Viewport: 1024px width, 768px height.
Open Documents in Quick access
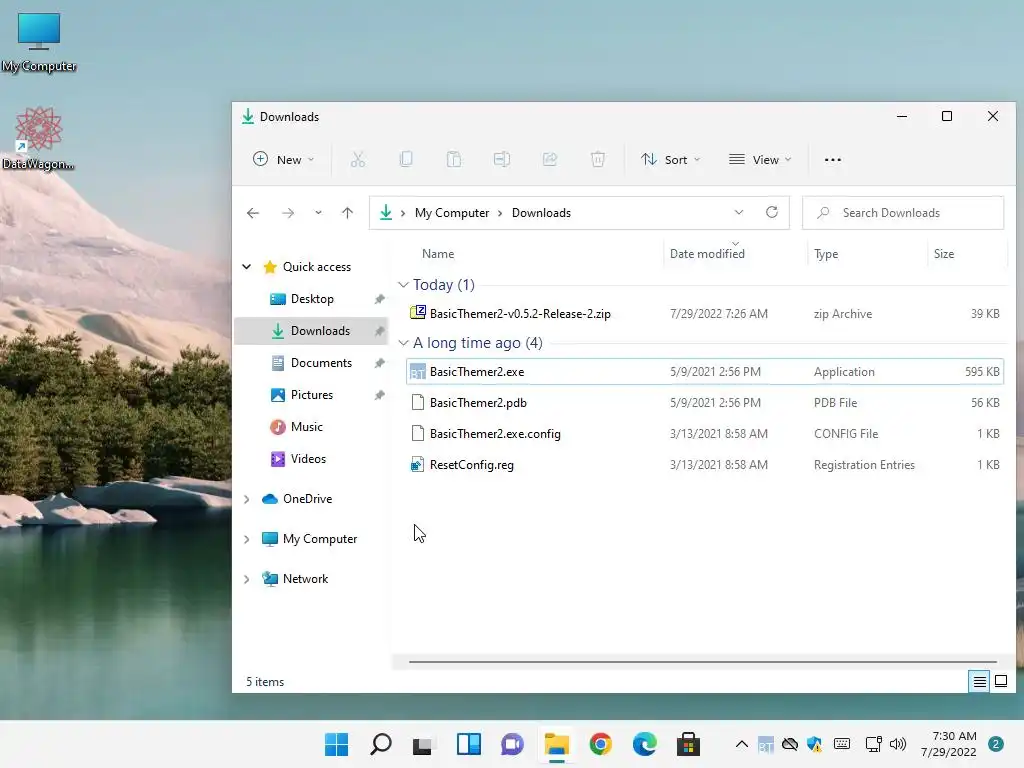(x=321, y=363)
